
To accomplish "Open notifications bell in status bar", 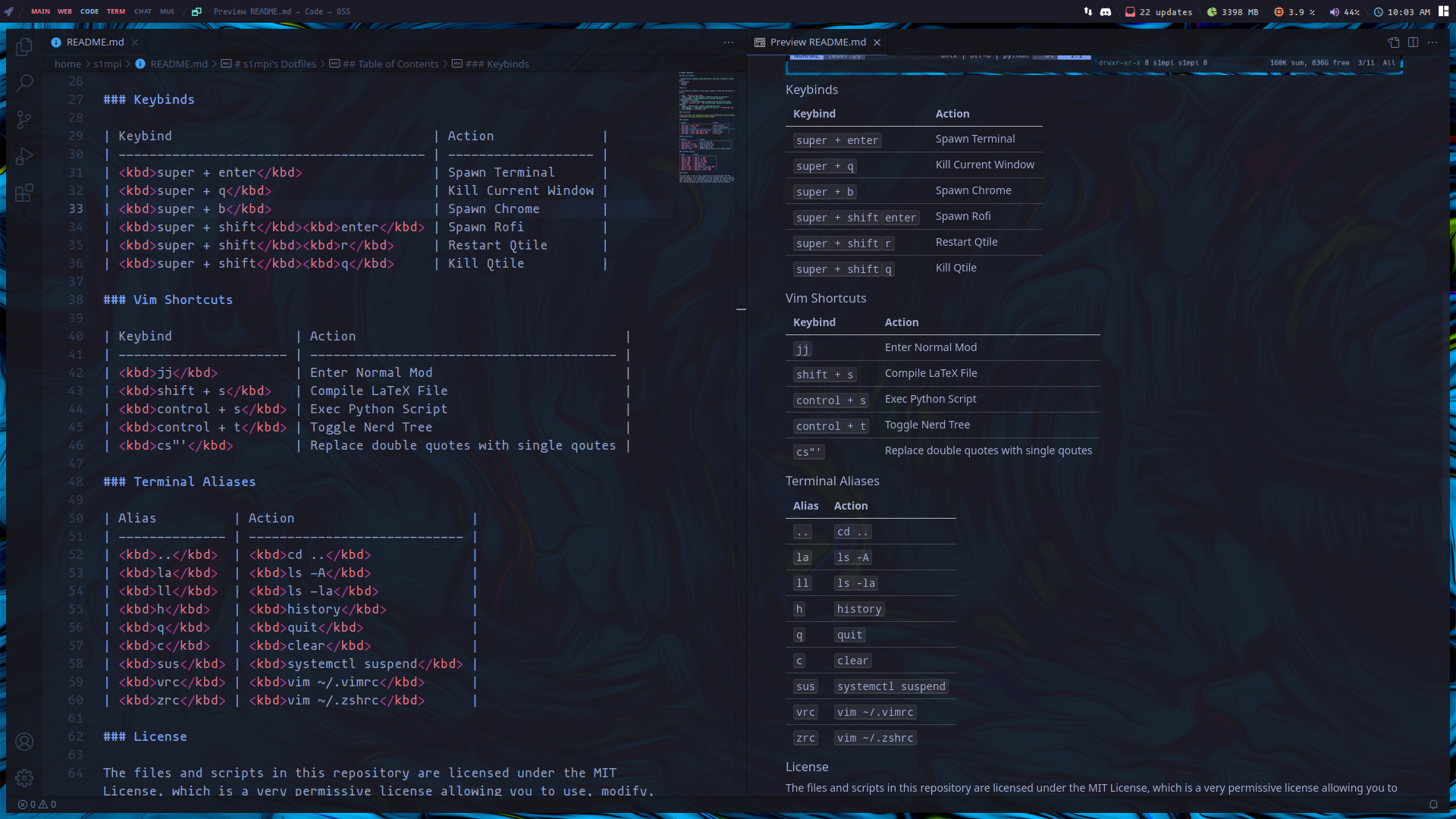I will [1433, 805].
